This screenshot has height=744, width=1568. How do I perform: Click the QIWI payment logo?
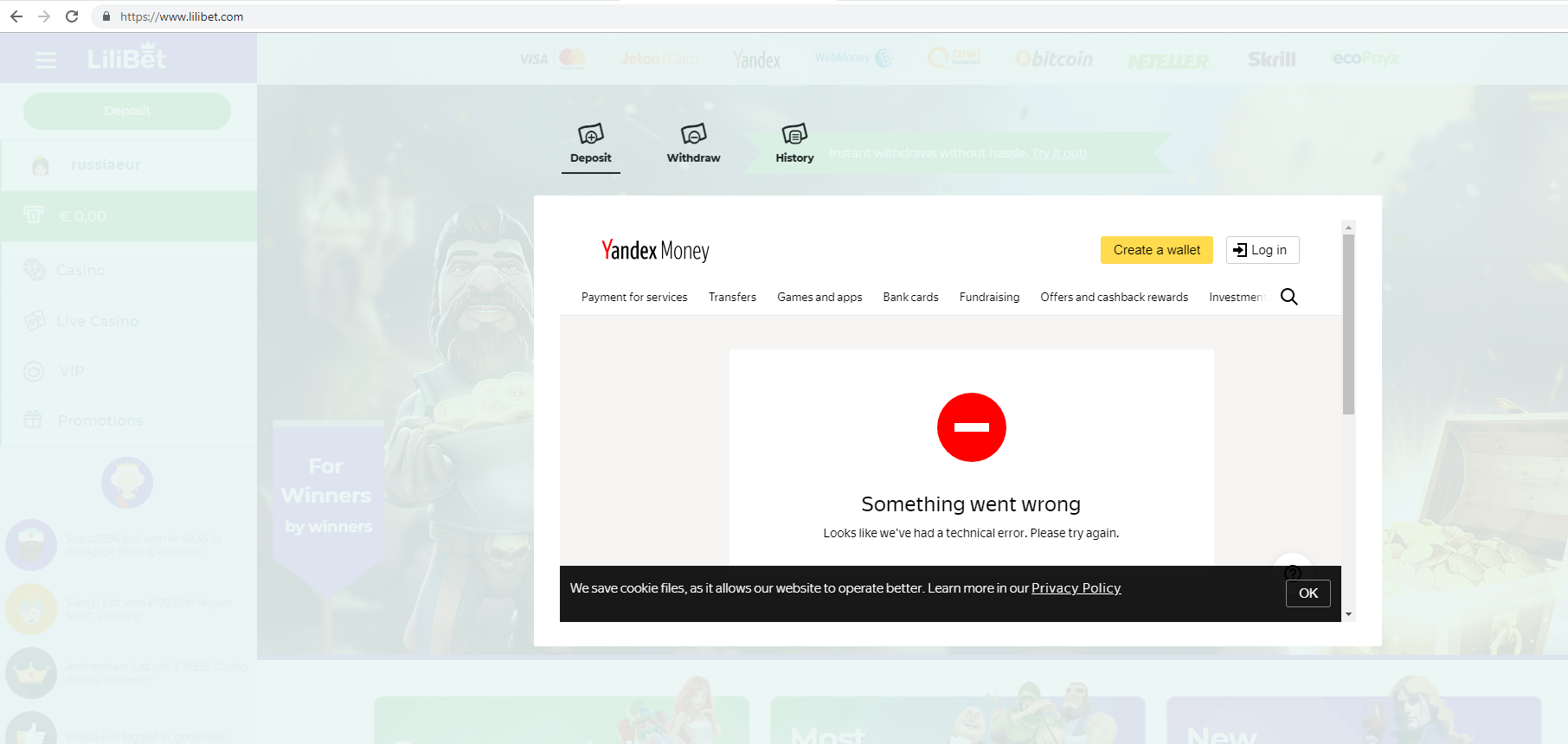954,58
